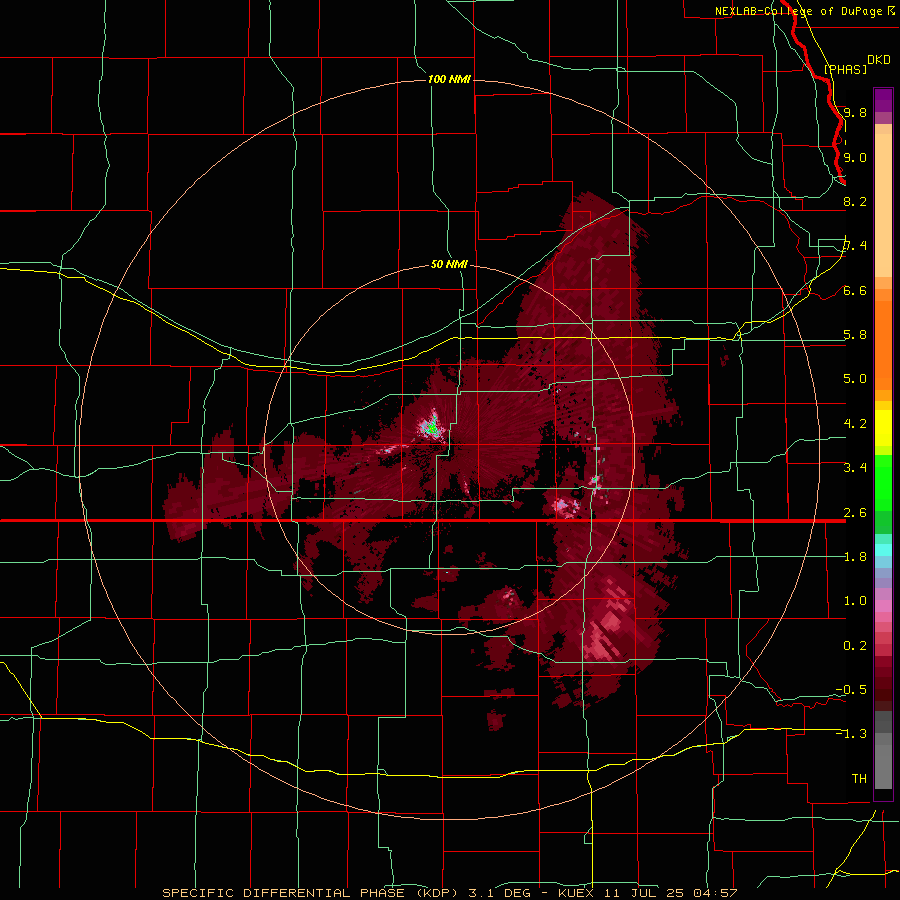The width and height of the screenshot is (900, 900).
Task: Select the yellow segment of the color bar
Action: 883,428
